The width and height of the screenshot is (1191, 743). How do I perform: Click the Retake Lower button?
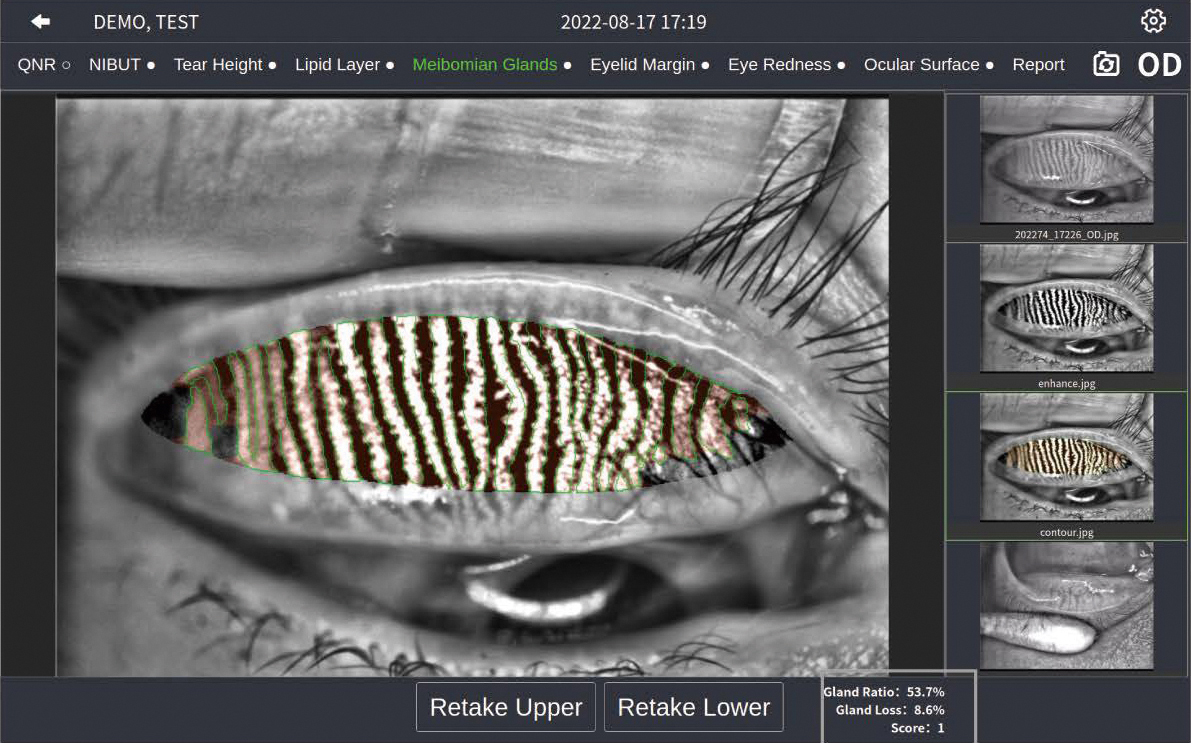(693, 707)
